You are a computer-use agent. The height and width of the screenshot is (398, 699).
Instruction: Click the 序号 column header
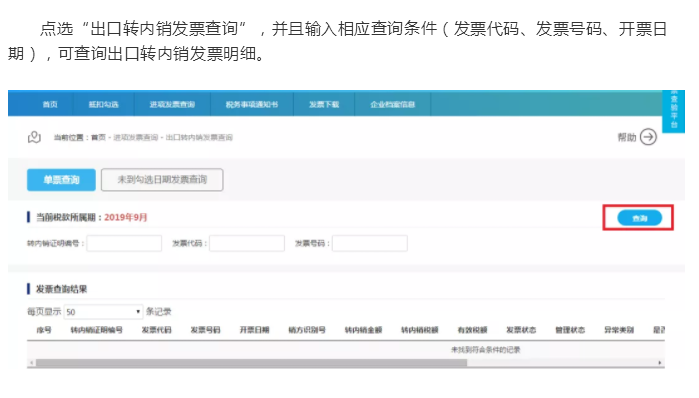tap(44, 330)
